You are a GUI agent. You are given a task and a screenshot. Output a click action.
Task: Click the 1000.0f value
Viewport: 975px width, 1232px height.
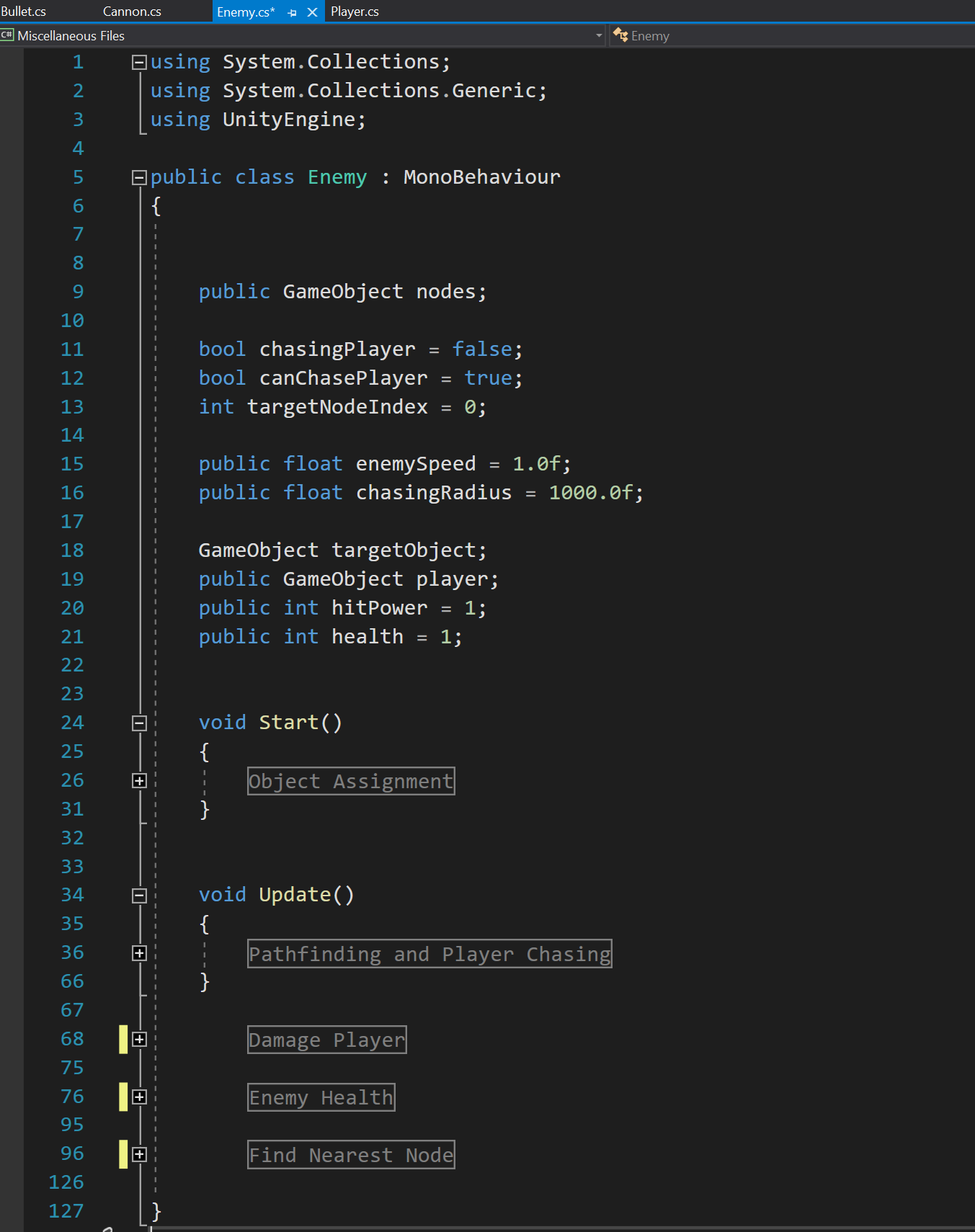tap(591, 493)
